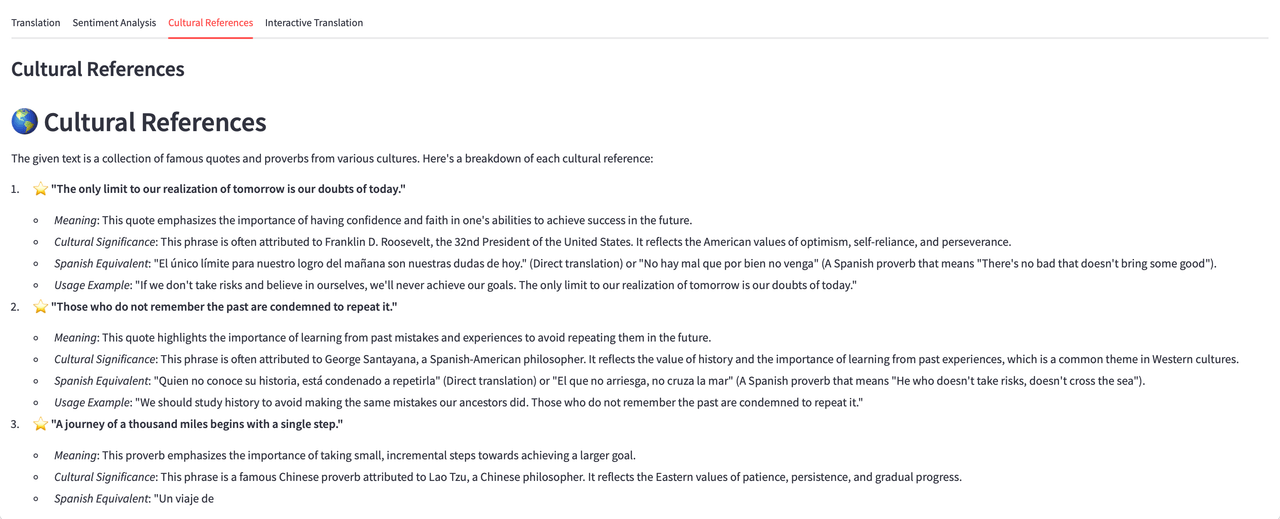
Task: Select the Cultural References tab
Action: [x=210, y=23]
